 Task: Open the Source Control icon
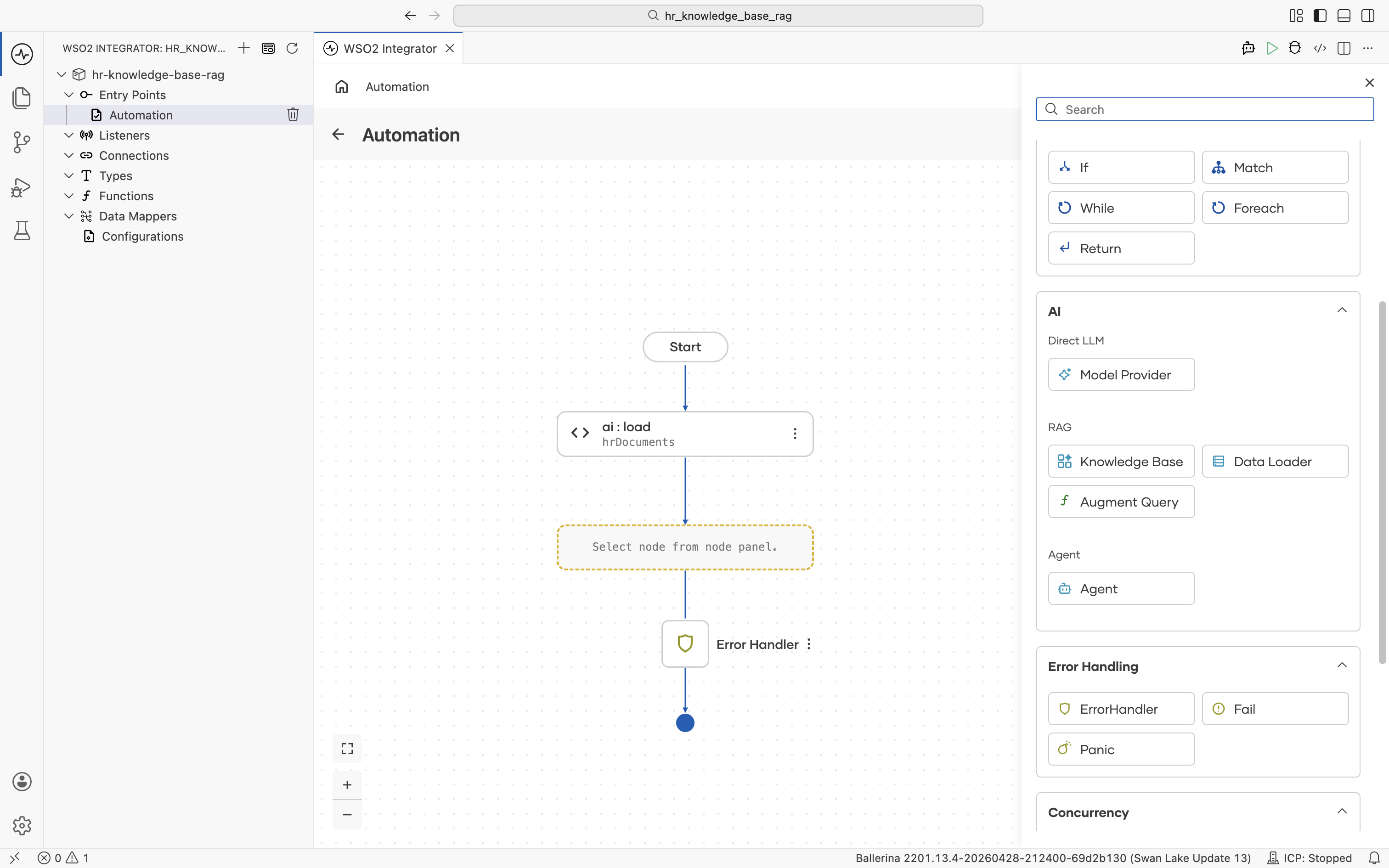click(22, 142)
